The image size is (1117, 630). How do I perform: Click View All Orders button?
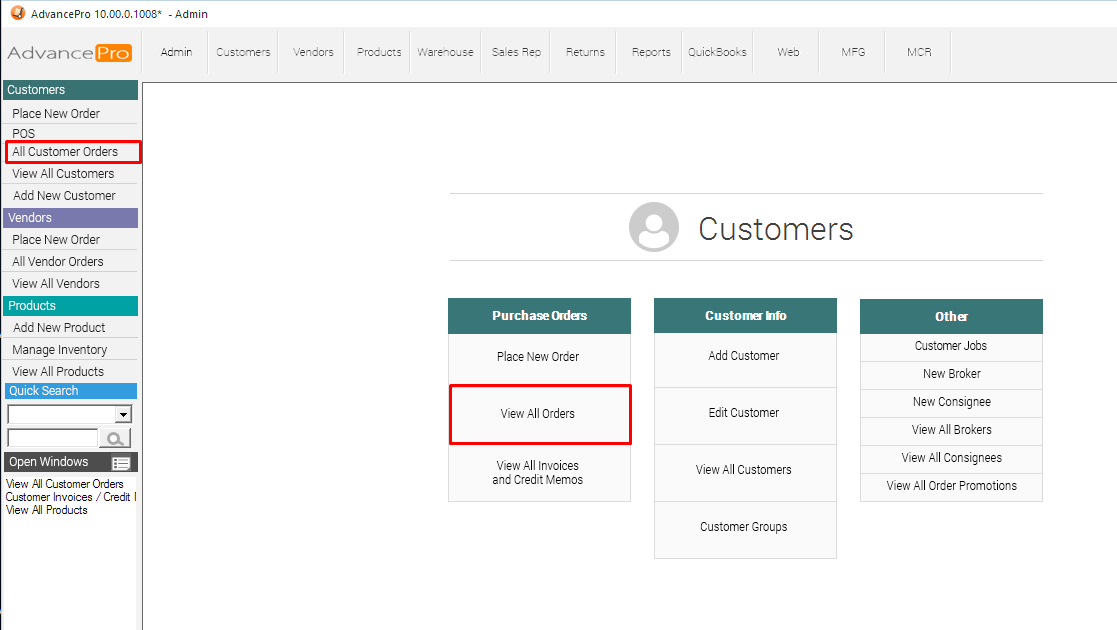click(539, 414)
